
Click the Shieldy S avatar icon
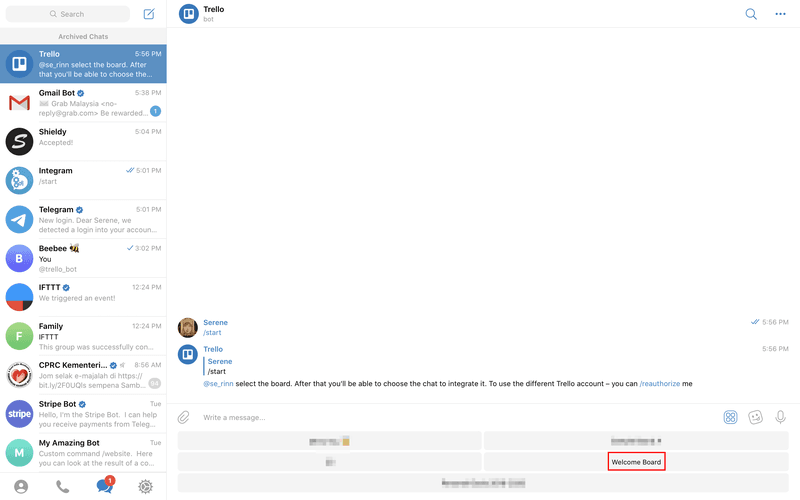[x=19, y=141]
